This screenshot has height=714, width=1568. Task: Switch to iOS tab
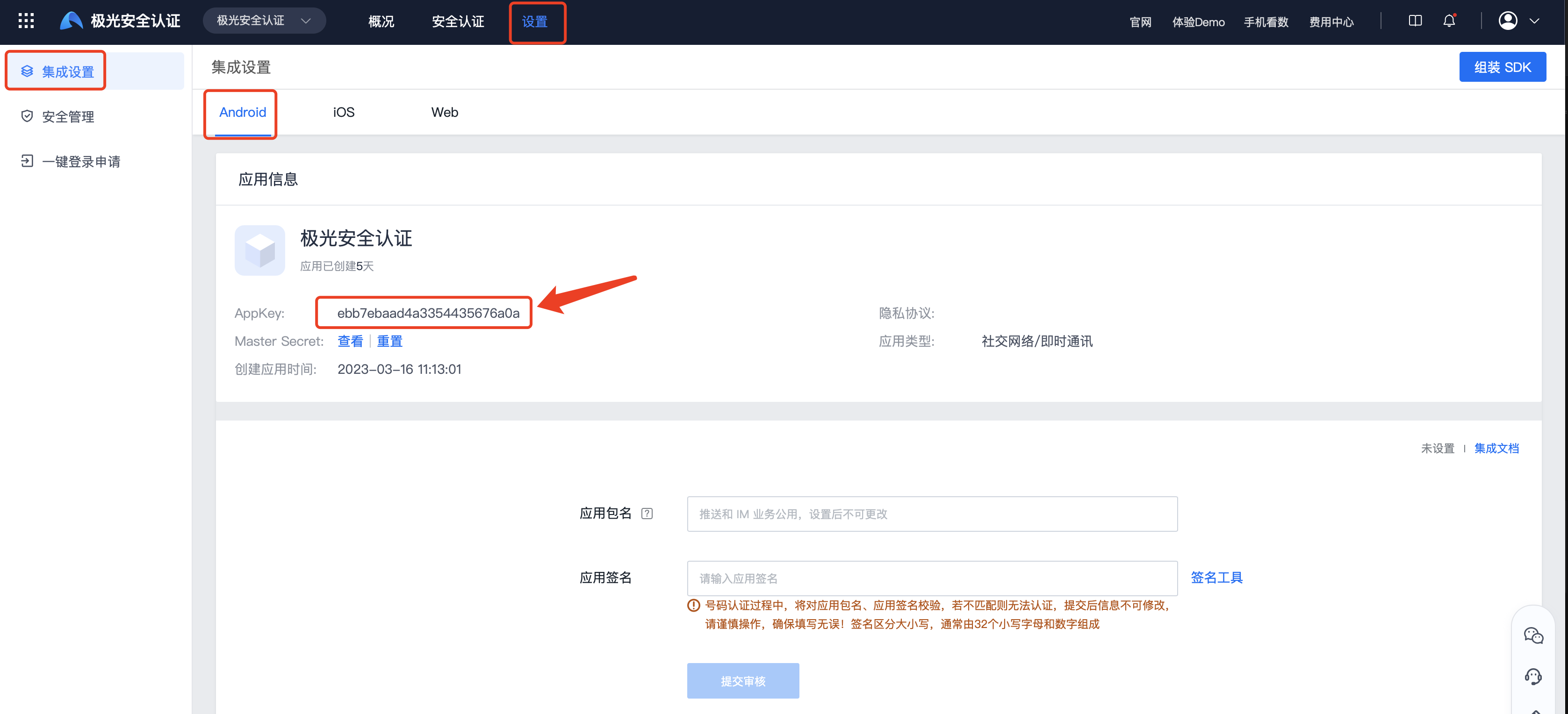(x=344, y=113)
